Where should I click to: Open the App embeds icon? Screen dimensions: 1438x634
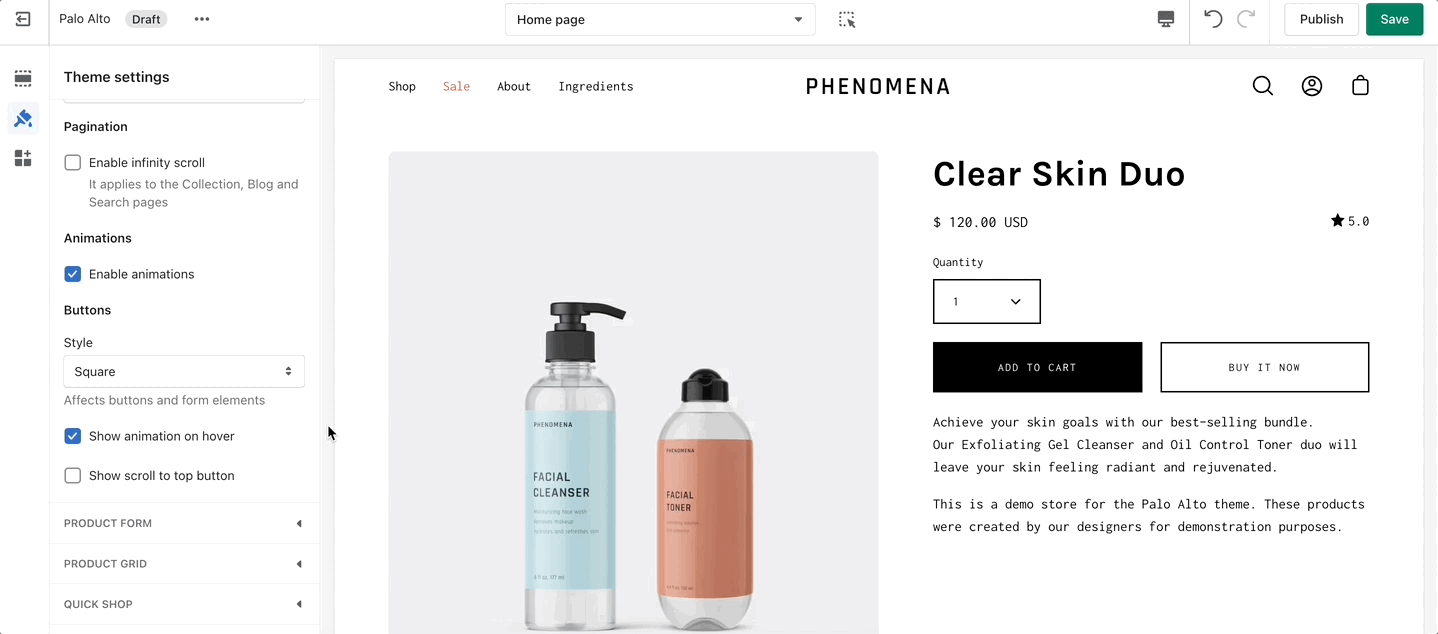(x=23, y=158)
